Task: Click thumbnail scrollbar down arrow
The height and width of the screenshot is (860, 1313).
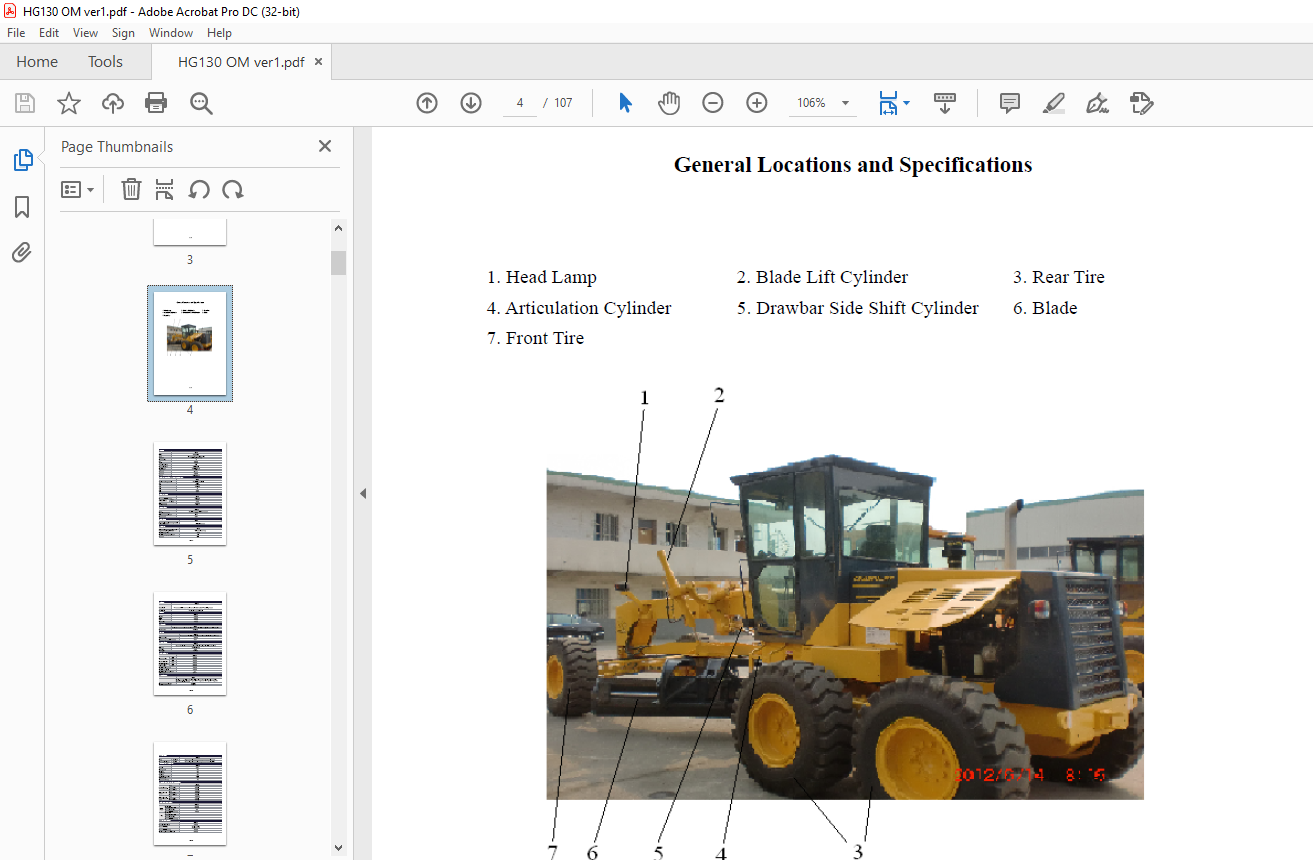Action: pos(338,848)
